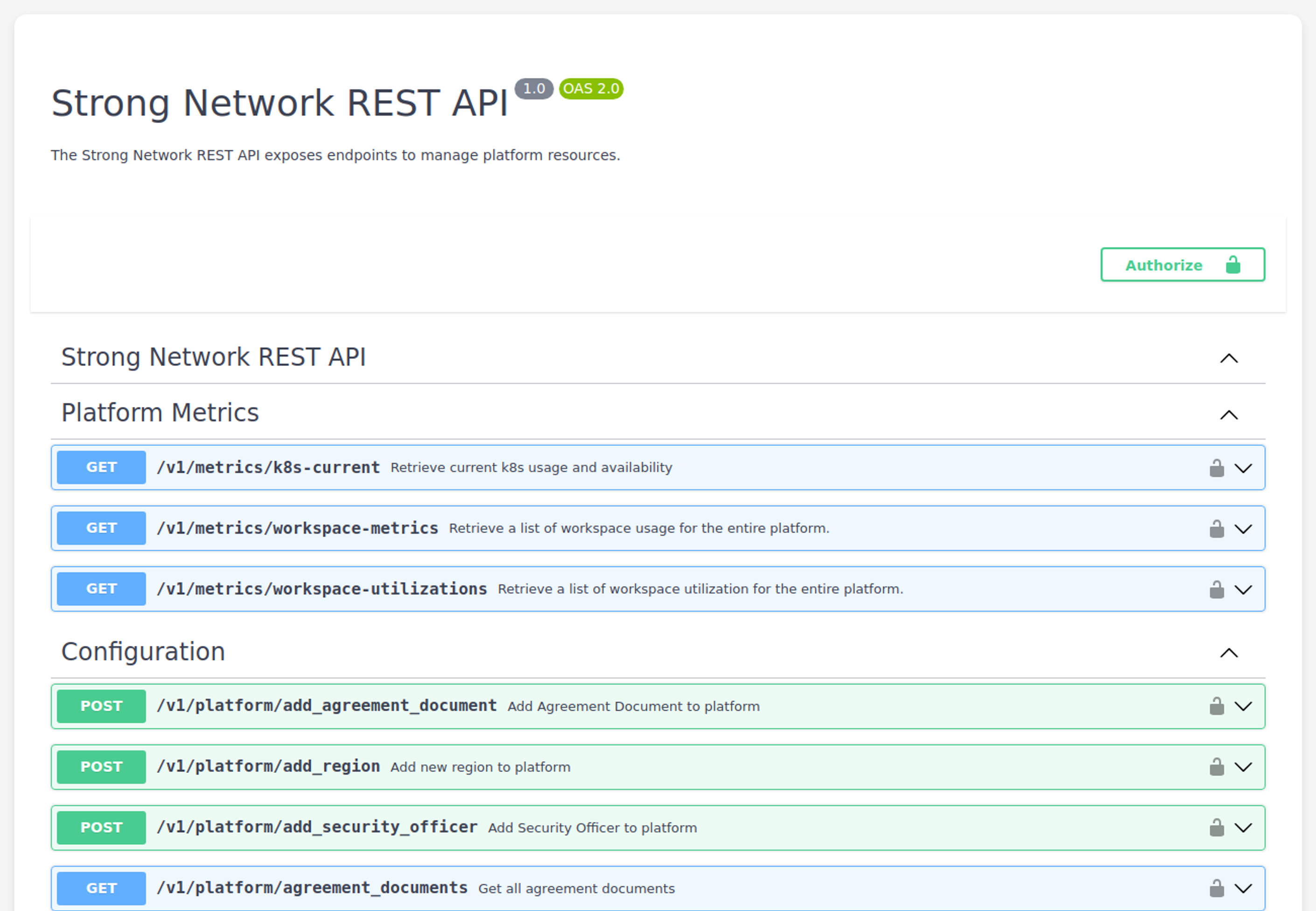Collapse the Platform Metrics section
This screenshot has width=1316, height=911.
[x=1229, y=414]
